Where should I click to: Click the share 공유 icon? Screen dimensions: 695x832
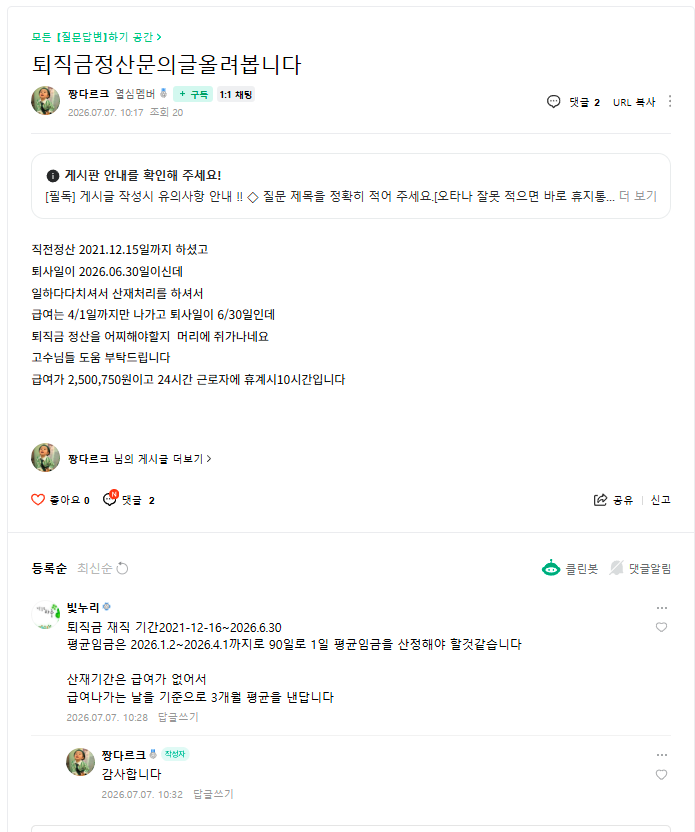coord(600,500)
